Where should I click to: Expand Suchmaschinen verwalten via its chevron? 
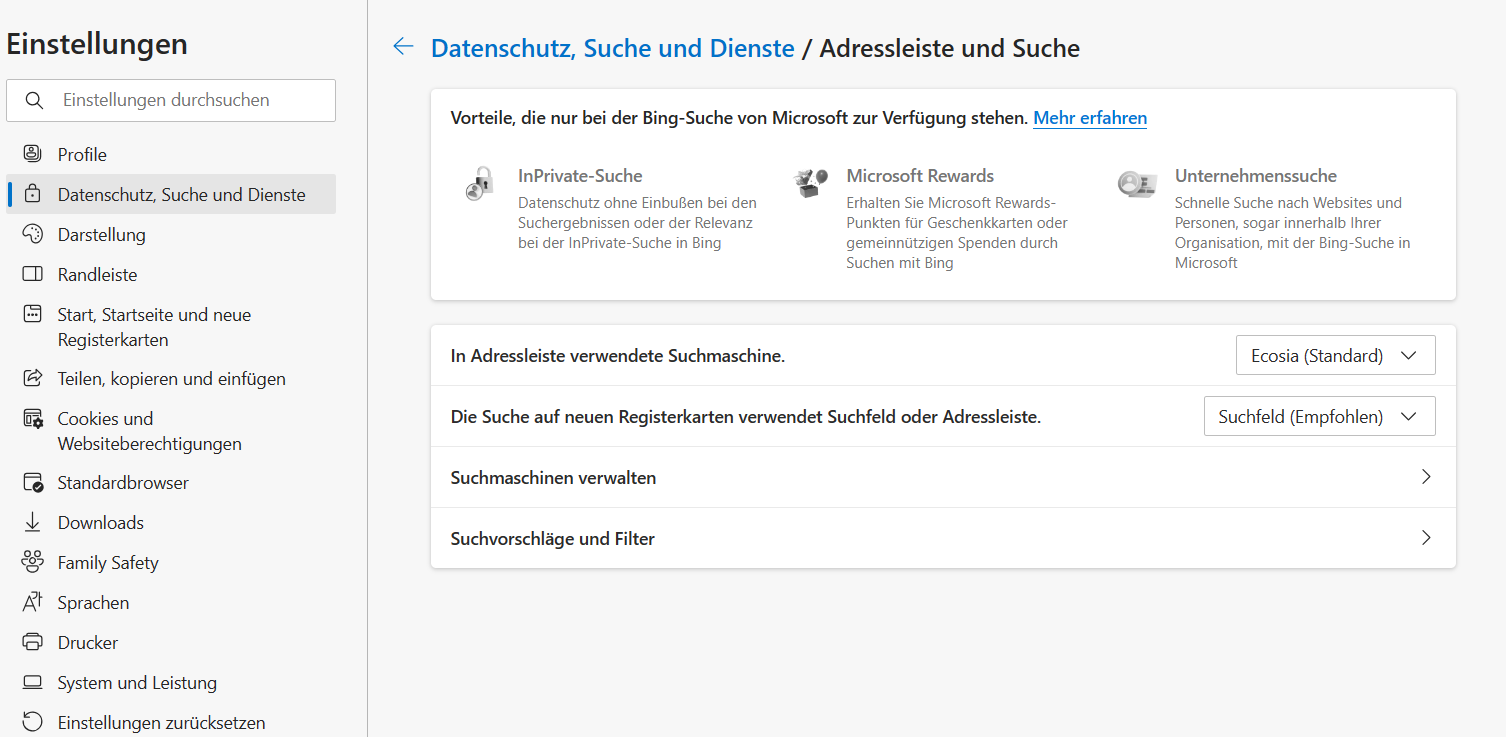1426,477
